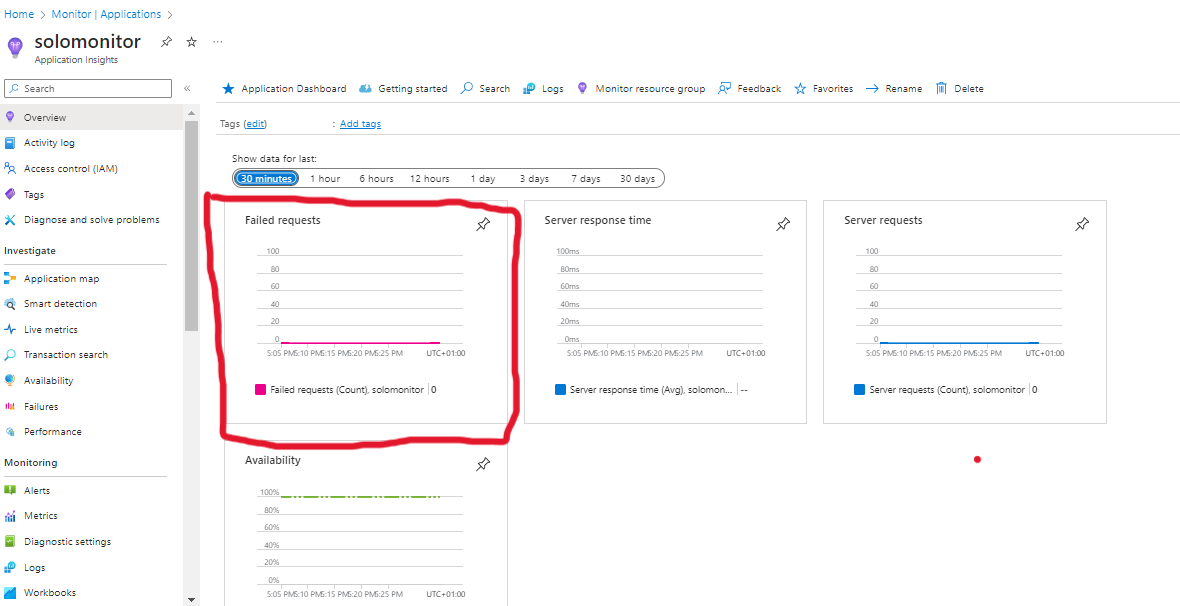Go to Live metrics in sidebar
The image size is (1180, 606).
[x=50, y=330]
